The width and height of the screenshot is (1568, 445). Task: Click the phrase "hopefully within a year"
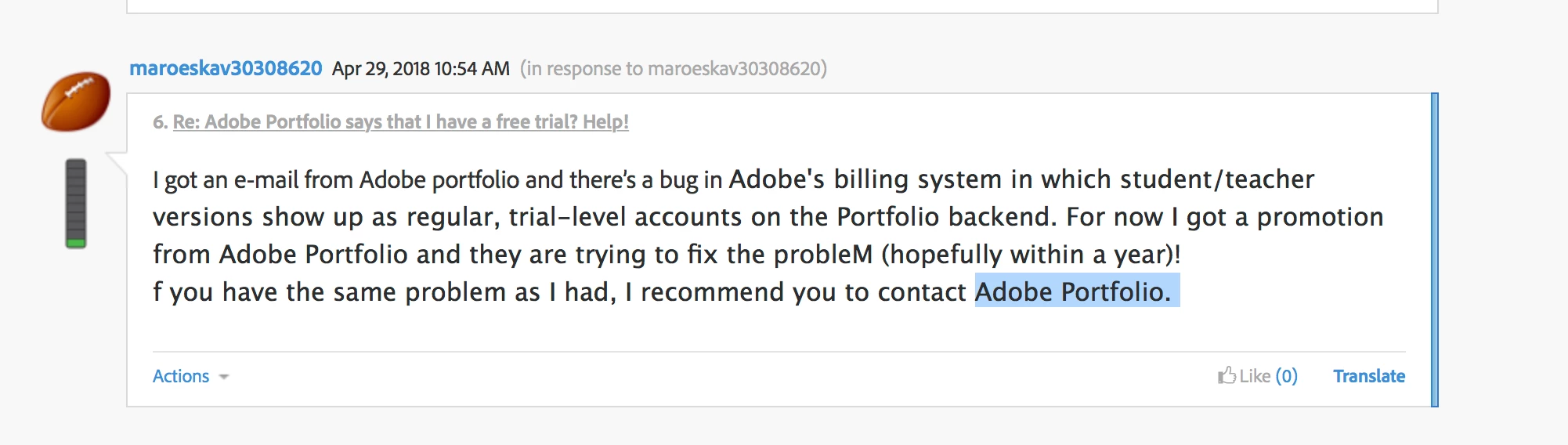(x=1028, y=255)
